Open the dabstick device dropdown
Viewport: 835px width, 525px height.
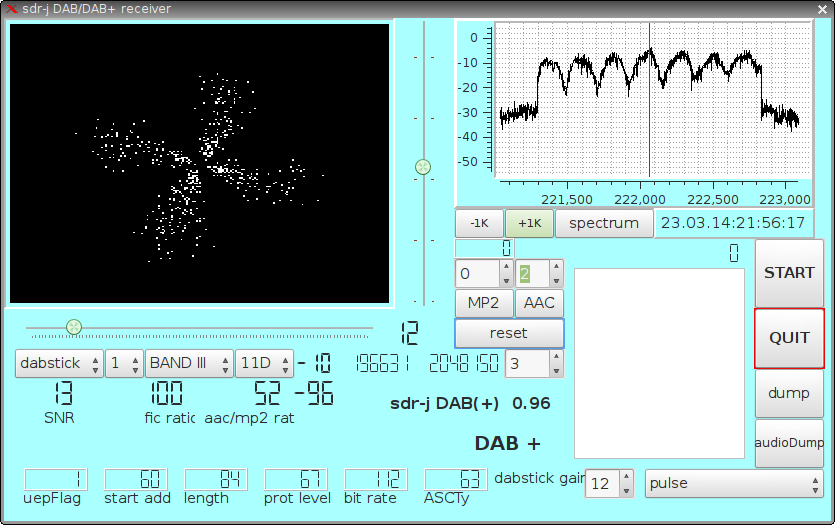pyautogui.click(x=59, y=364)
